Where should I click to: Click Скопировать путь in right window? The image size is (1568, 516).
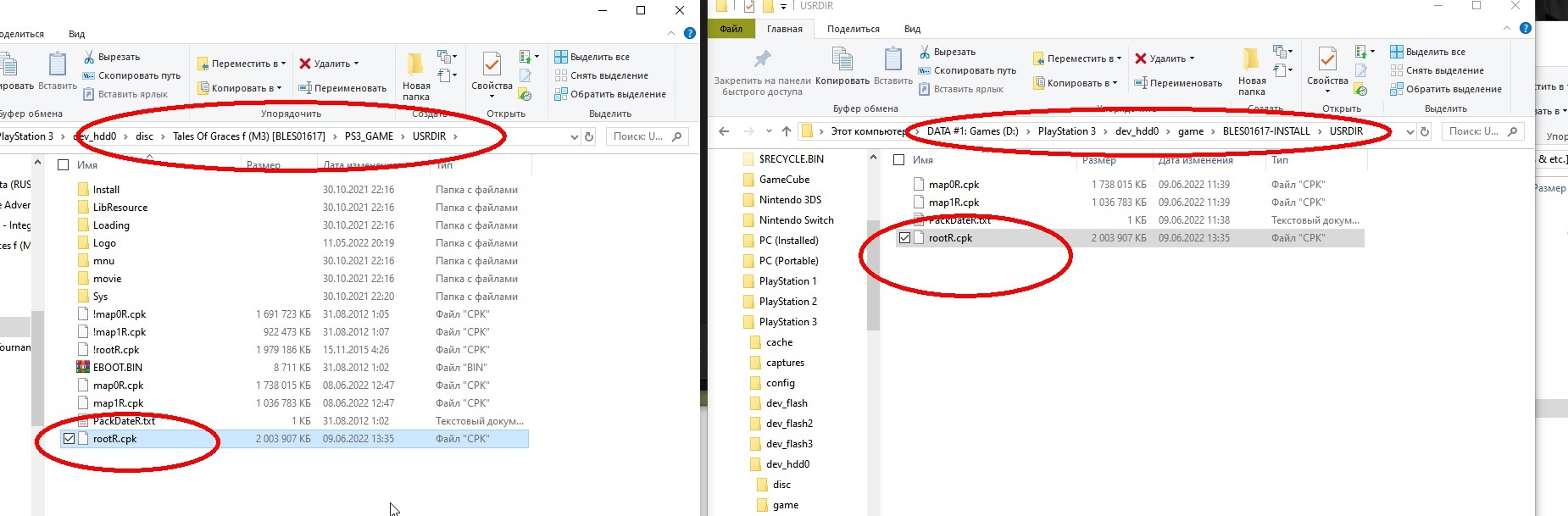pos(967,70)
